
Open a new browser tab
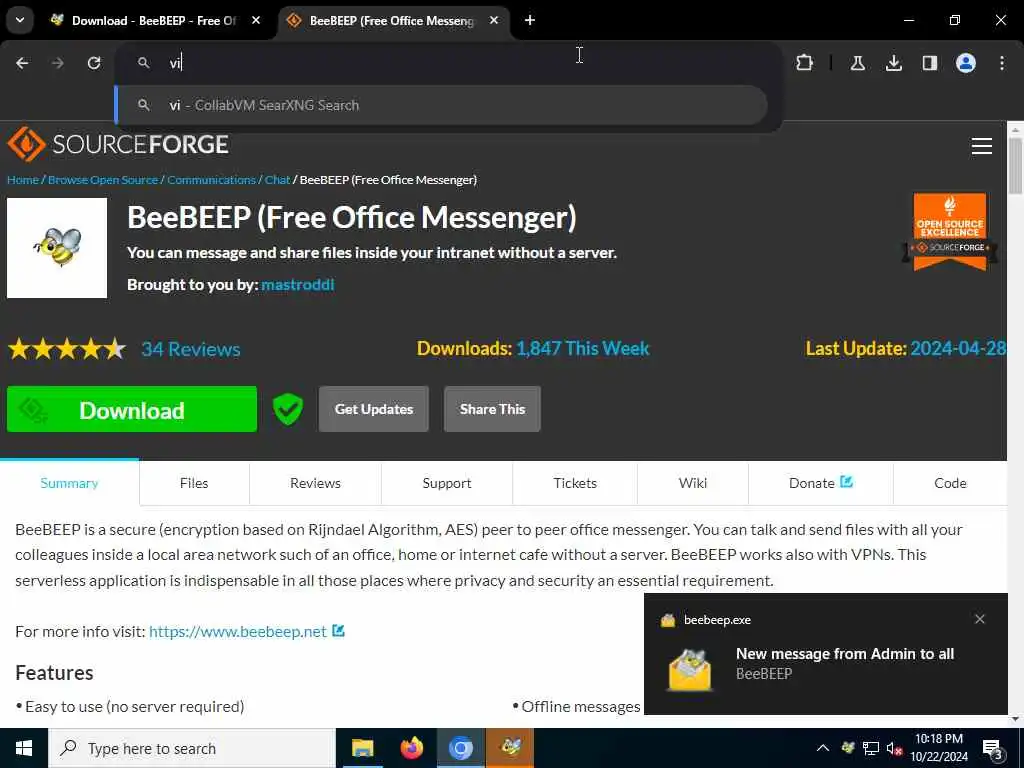[530, 20]
